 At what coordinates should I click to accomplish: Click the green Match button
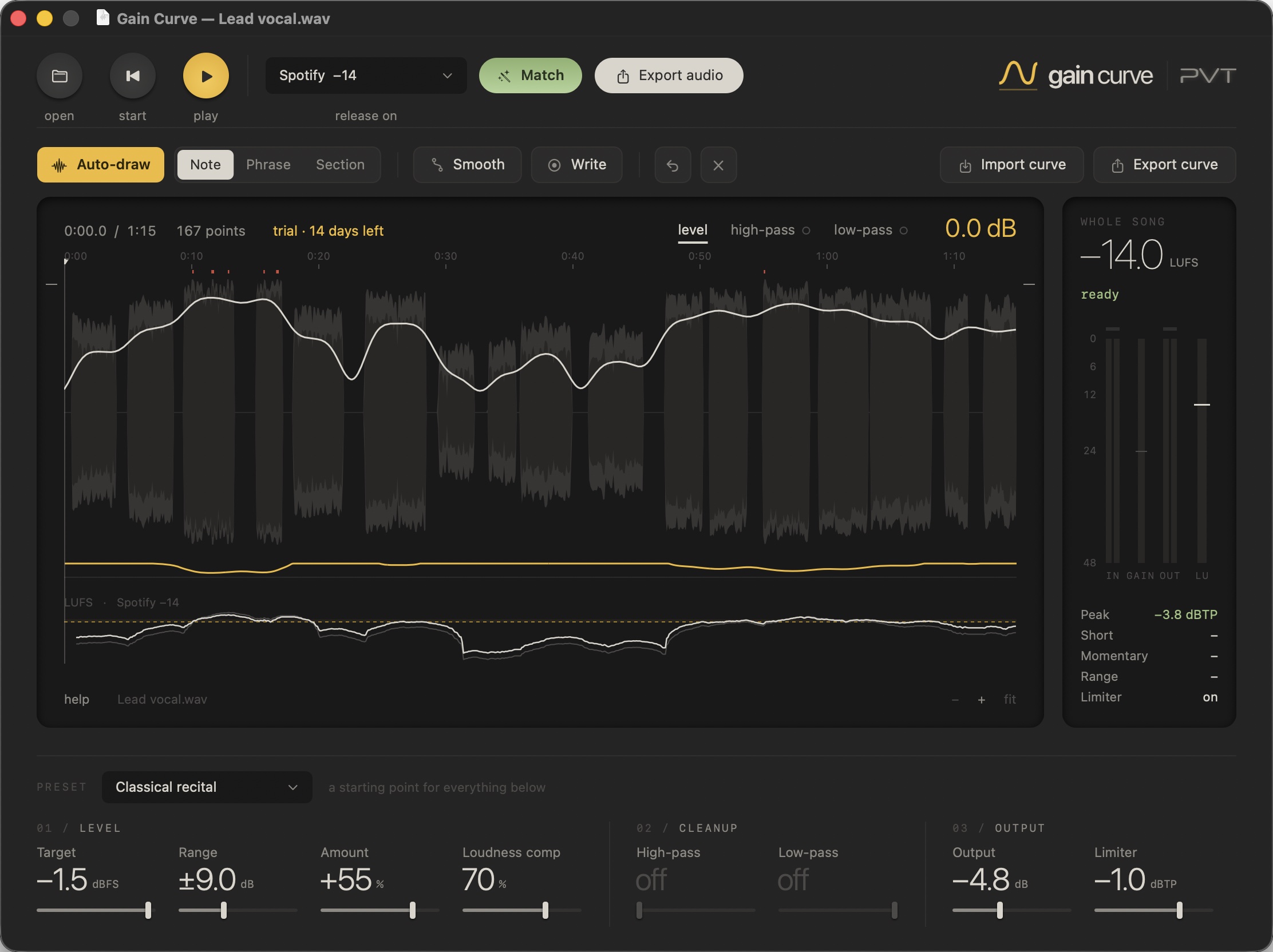pos(530,76)
